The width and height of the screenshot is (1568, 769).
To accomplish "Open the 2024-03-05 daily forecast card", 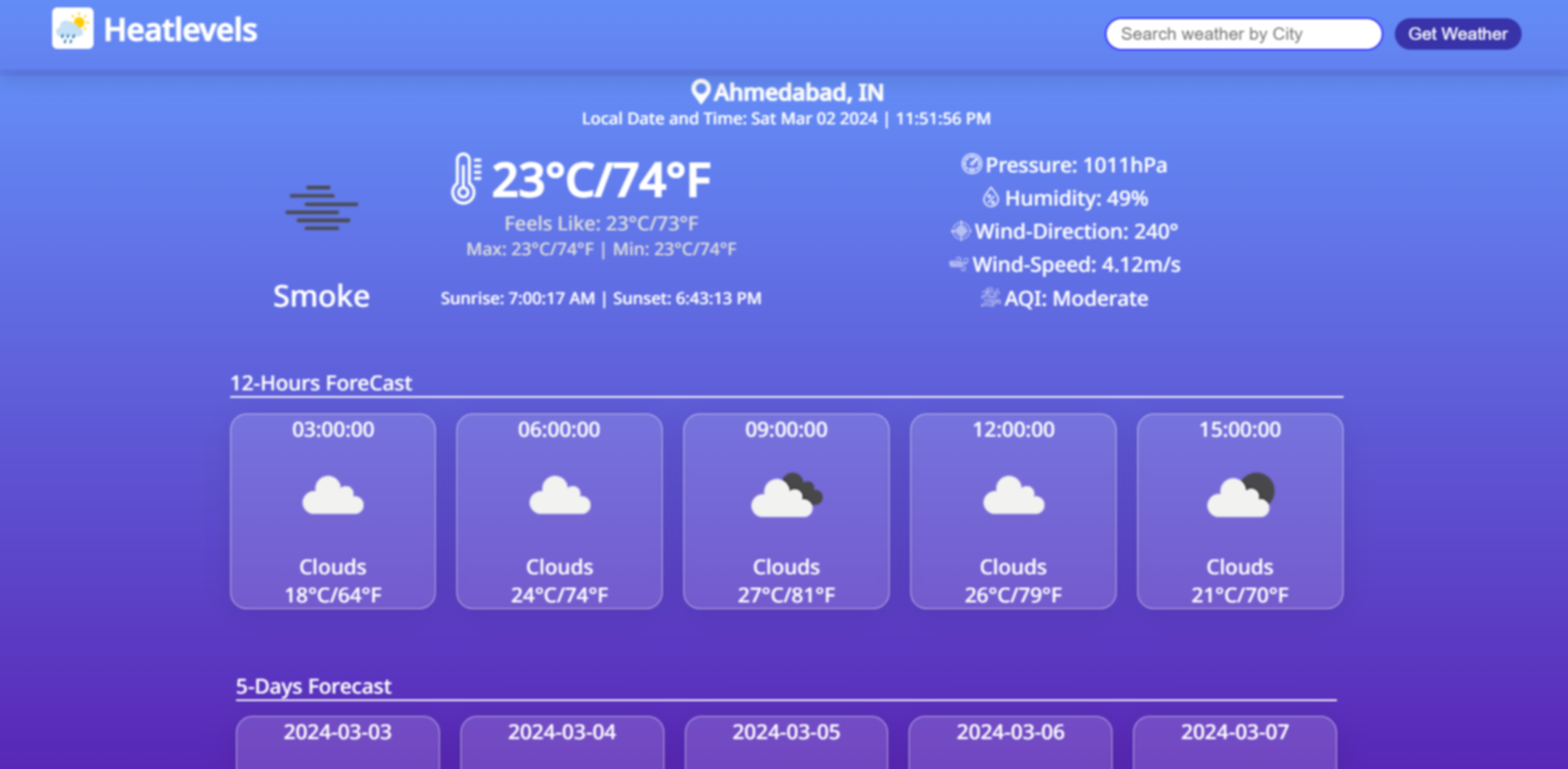I will click(786, 742).
